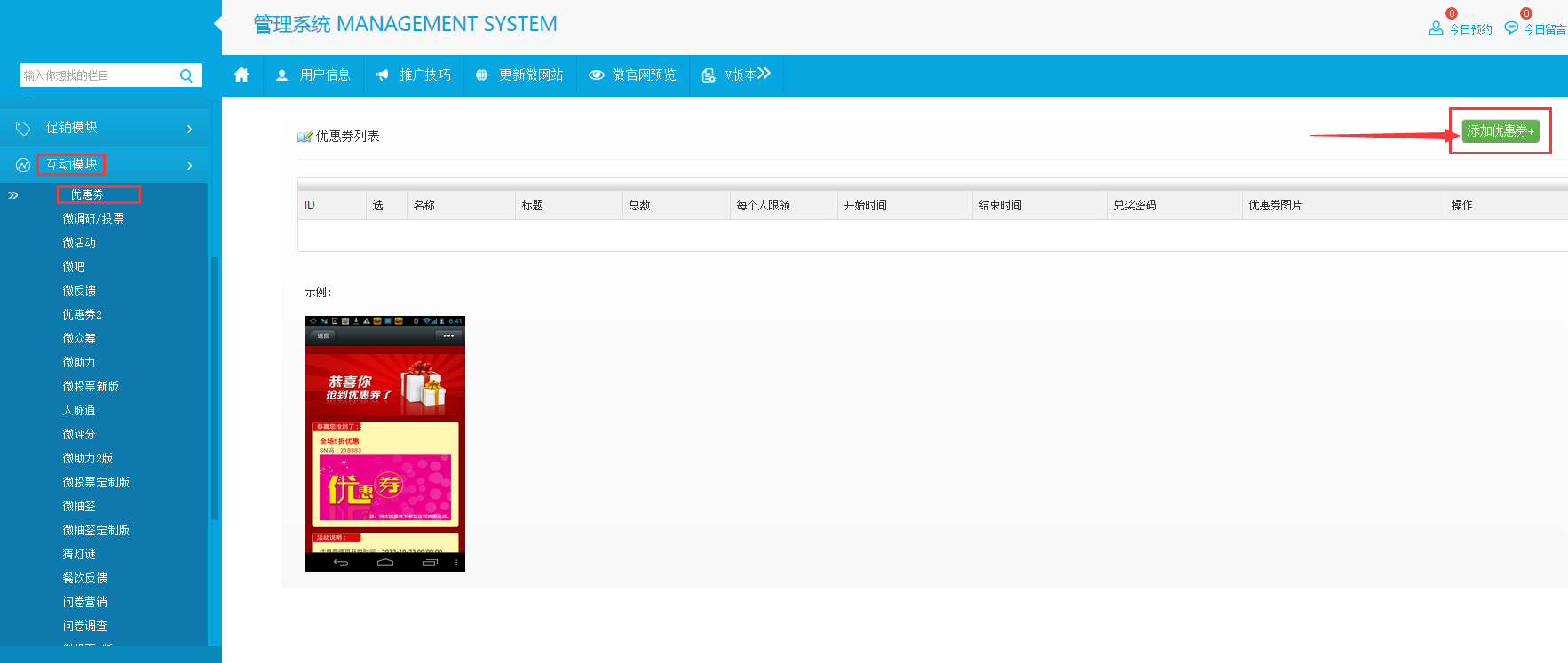This screenshot has width=1568, height=663.
Task: Collapse the sidebar with the left arrow notch
Action: 218,24
